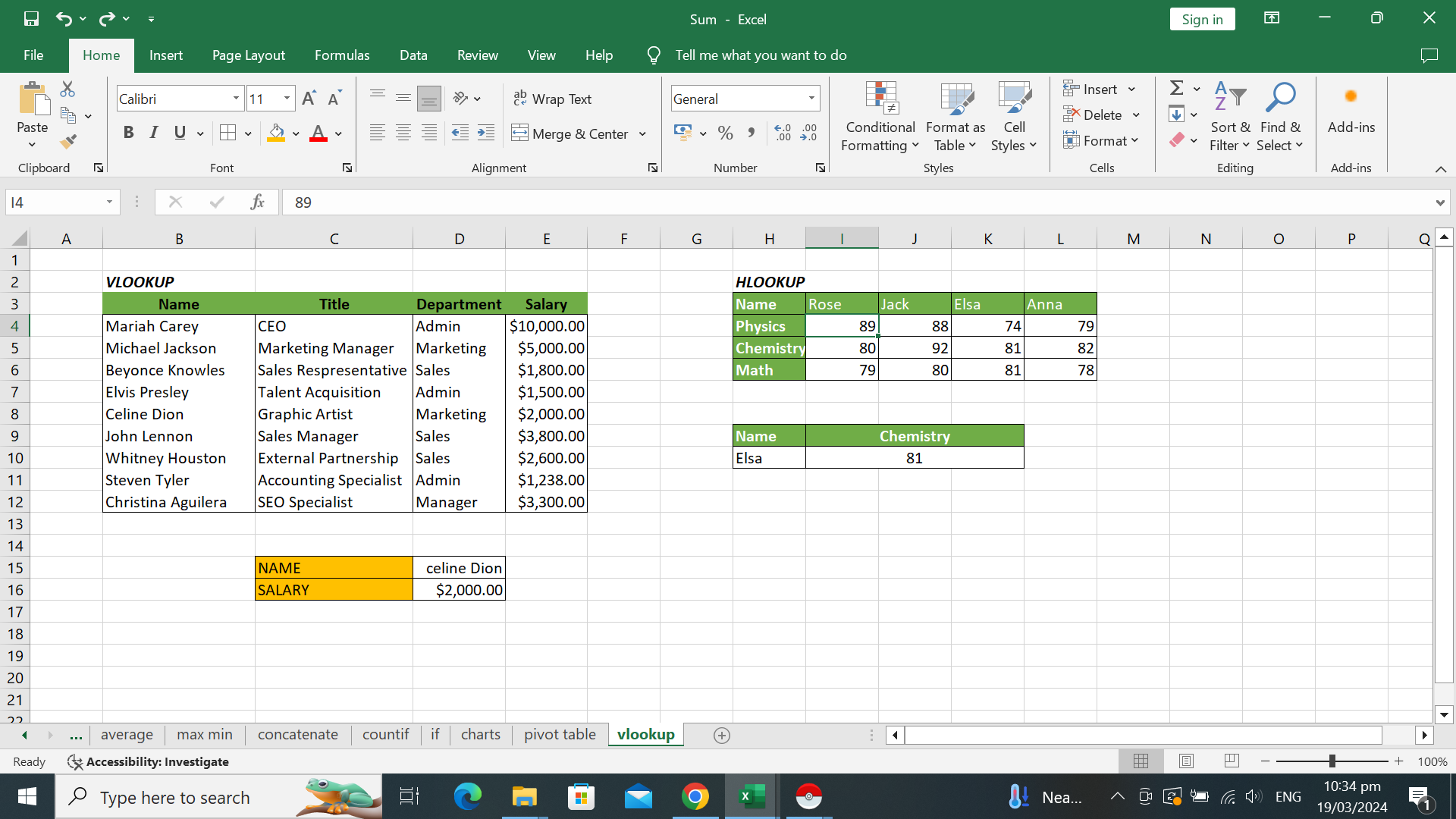
Task: Open Format as Table dropdown
Action: [x=955, y=116]
